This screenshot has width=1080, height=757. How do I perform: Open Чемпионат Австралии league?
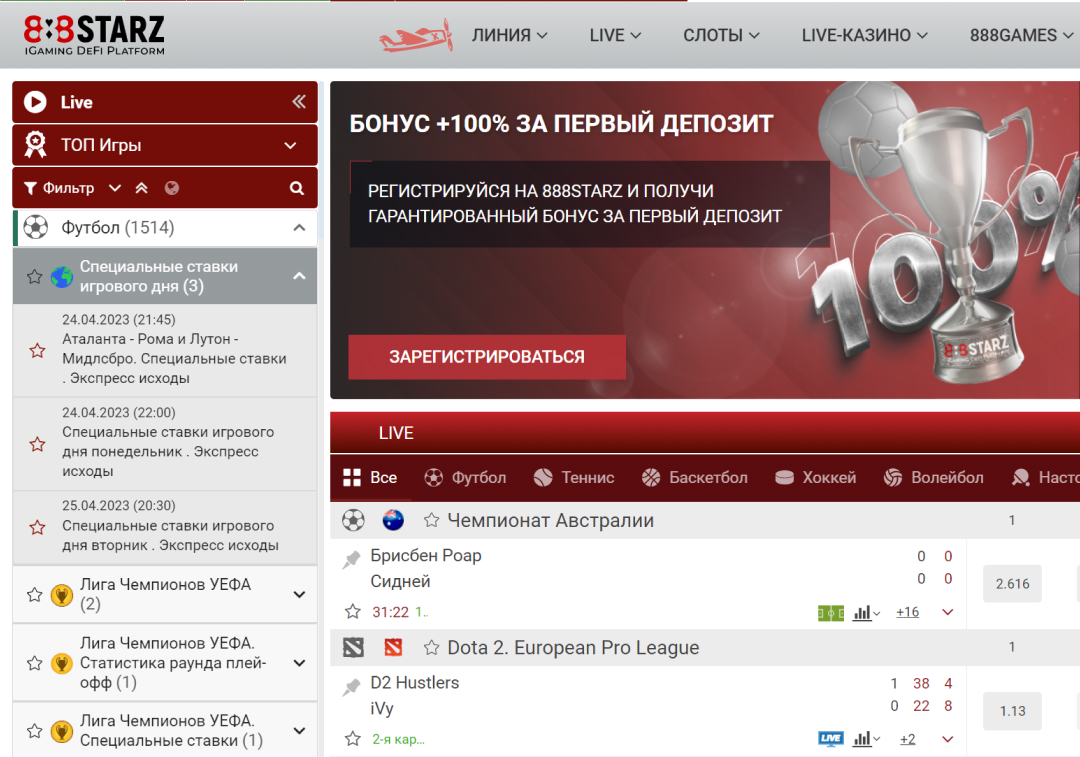click(x=550, y=520)
